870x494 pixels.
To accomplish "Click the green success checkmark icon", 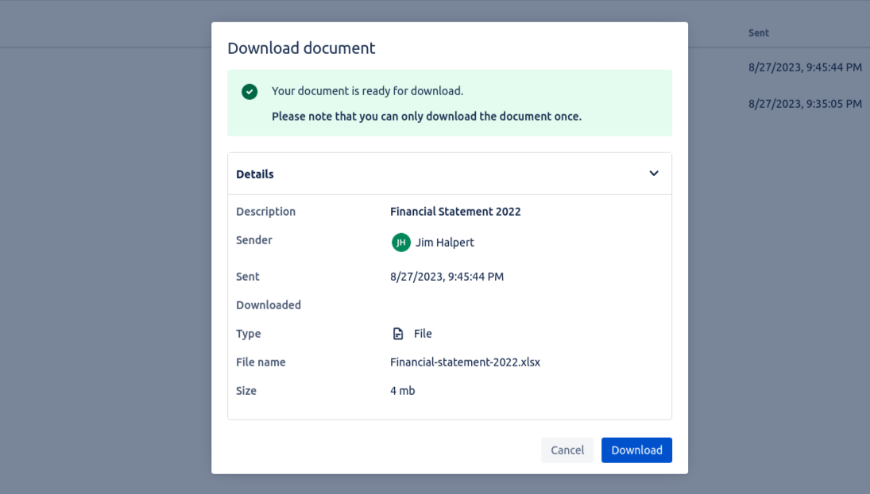I will [x=250, y=92].
